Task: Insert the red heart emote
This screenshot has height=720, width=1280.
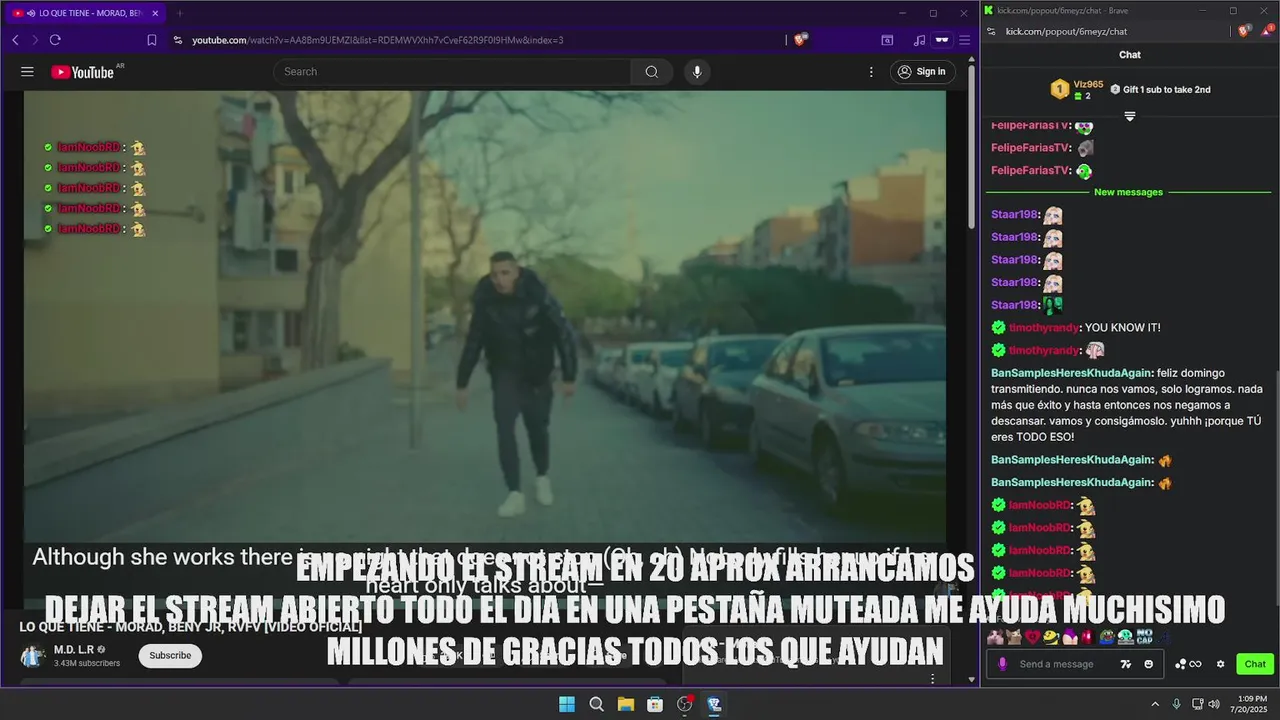Action: (1031, 637)
